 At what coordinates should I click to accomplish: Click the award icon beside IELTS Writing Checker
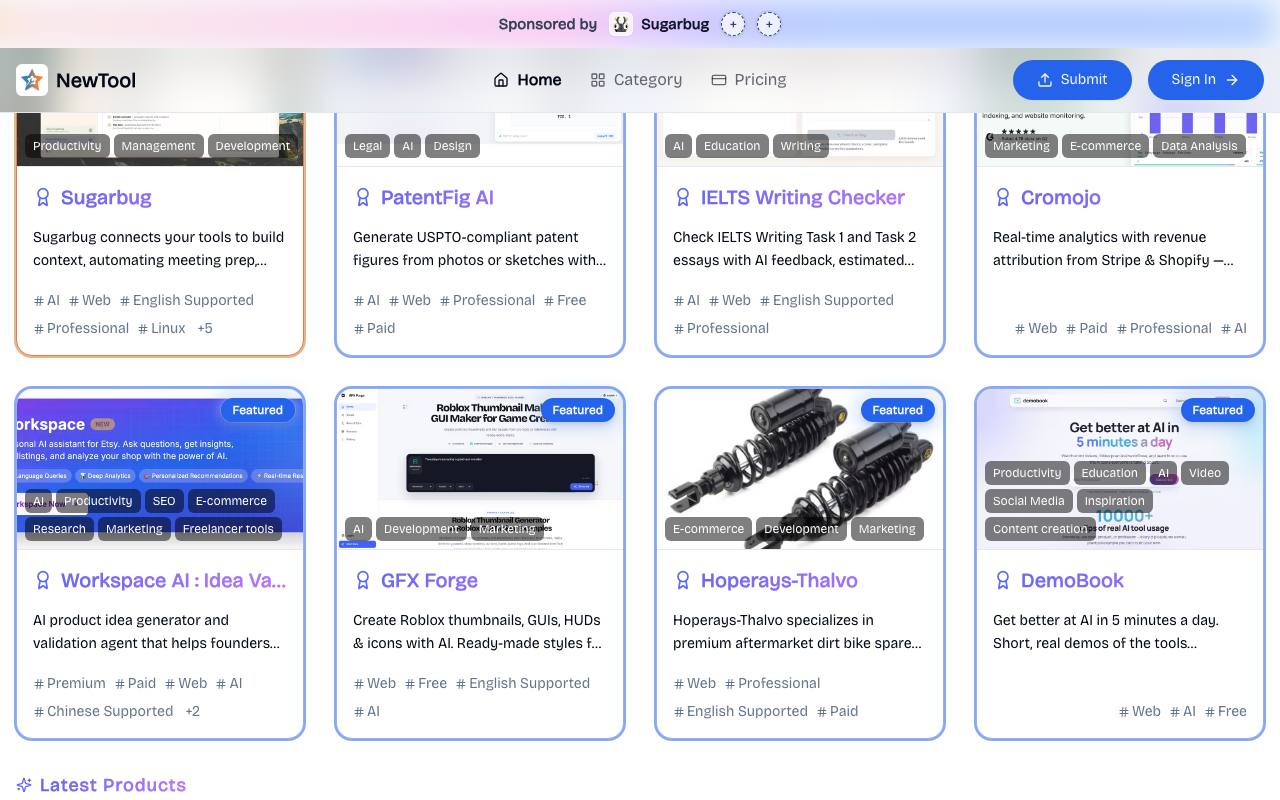pyautogui.click(x=683, y=198)
